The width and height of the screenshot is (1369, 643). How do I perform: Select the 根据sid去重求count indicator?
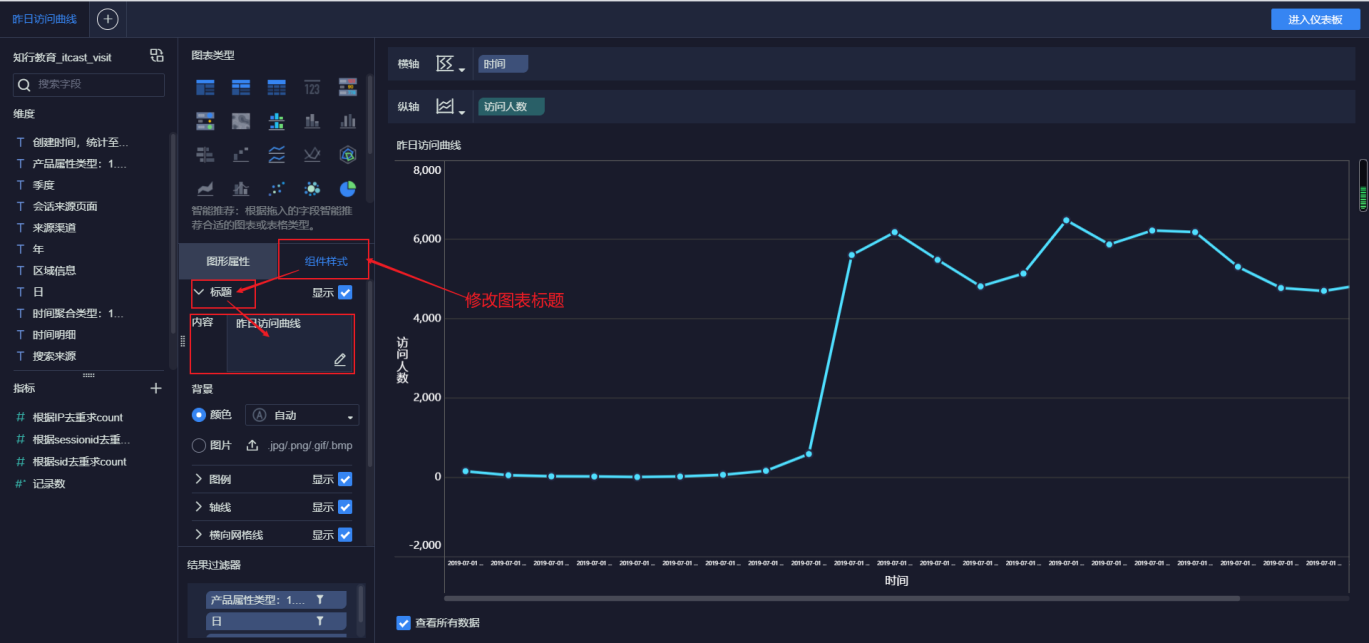pos(80,462)
